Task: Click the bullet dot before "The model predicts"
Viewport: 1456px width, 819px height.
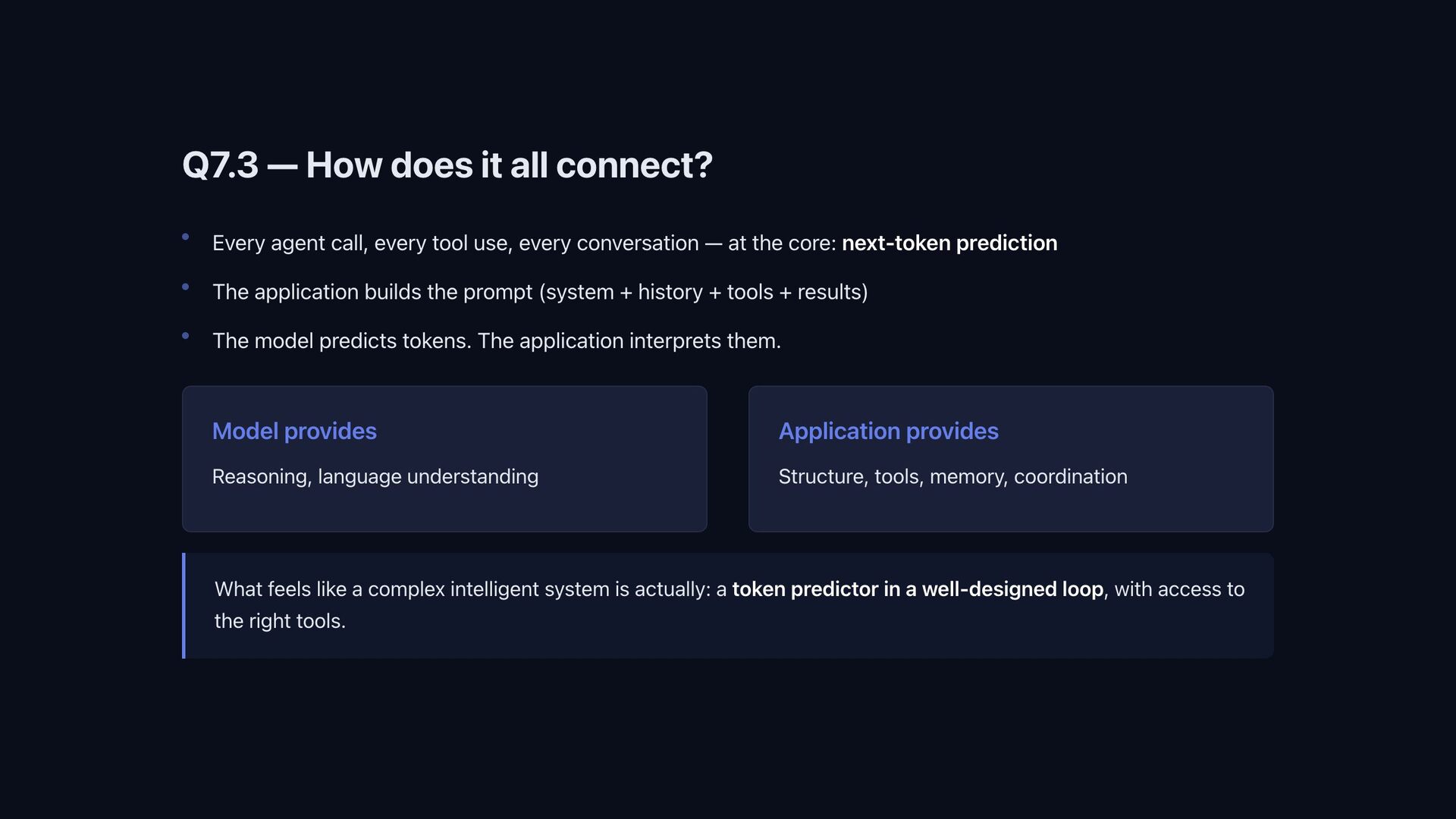Action: (186, 335)
